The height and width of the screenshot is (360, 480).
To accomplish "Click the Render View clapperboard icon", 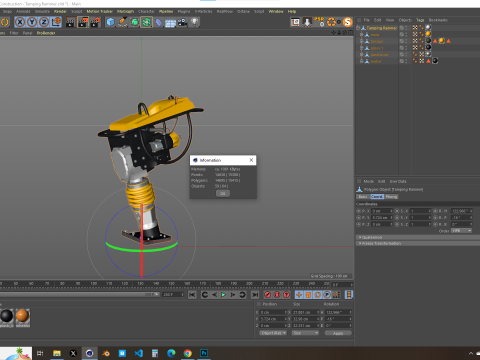I will coord(71,22).
